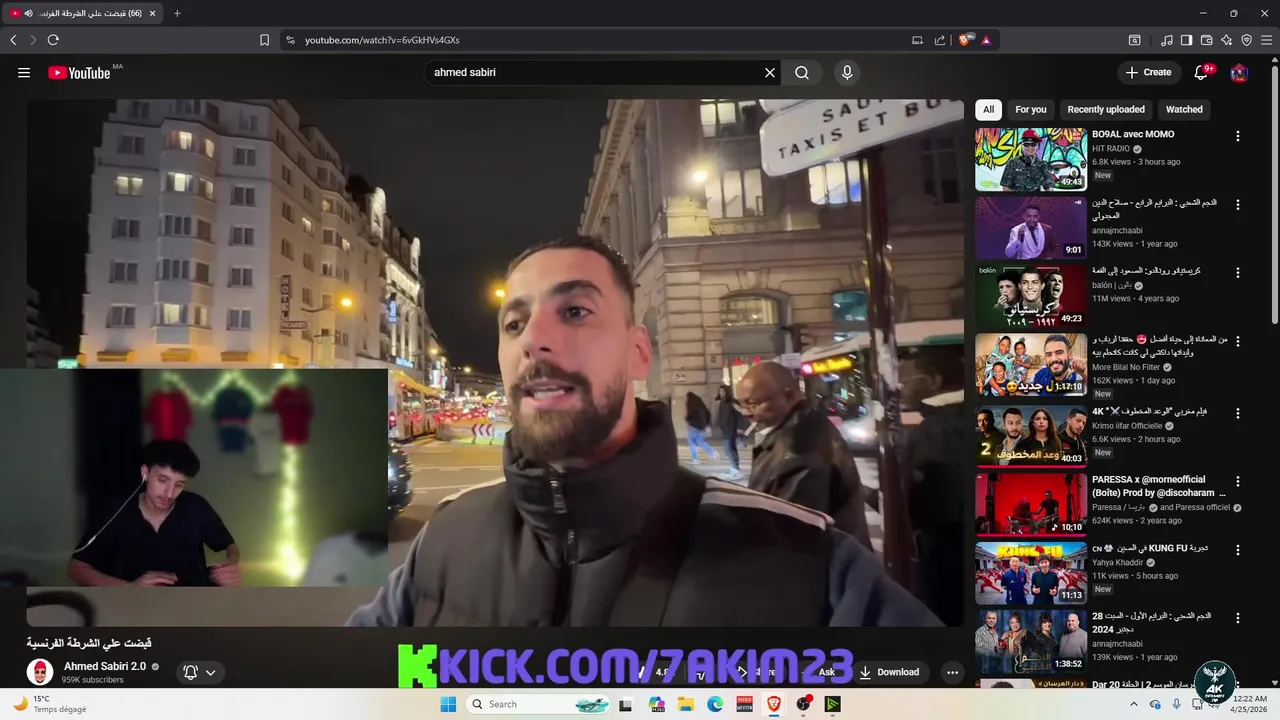Screen dimensions: 1280x720
Task: Select the Recently uploaded chip
Action: pos(1106,109)
